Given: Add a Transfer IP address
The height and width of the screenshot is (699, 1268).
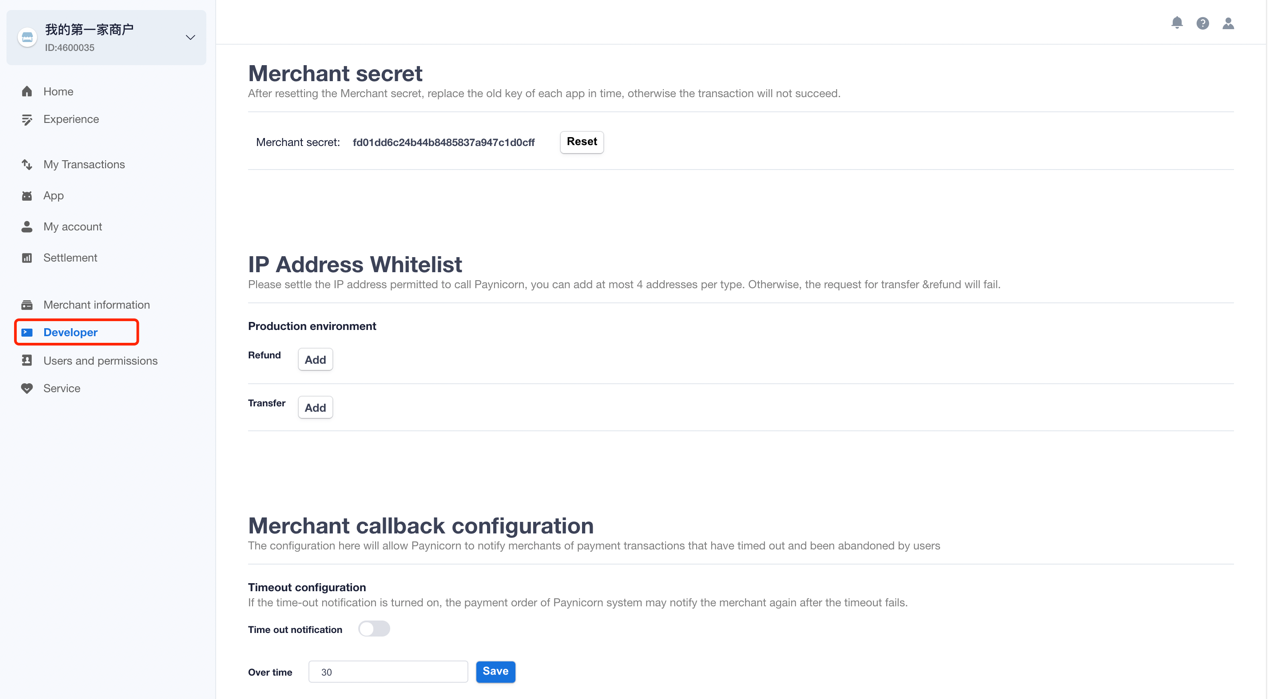Looking at the screenshot, I should click(315, 407).
